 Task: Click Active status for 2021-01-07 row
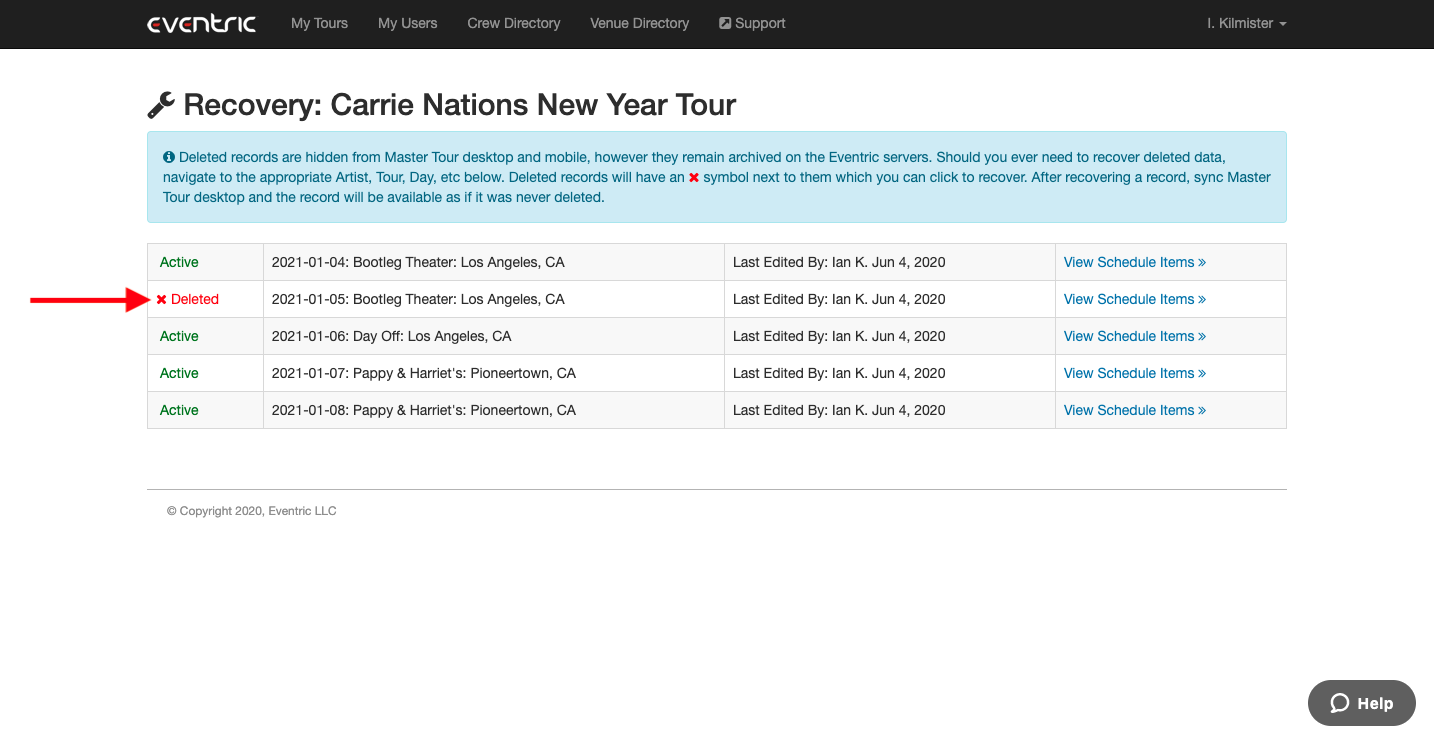(179, 373)
